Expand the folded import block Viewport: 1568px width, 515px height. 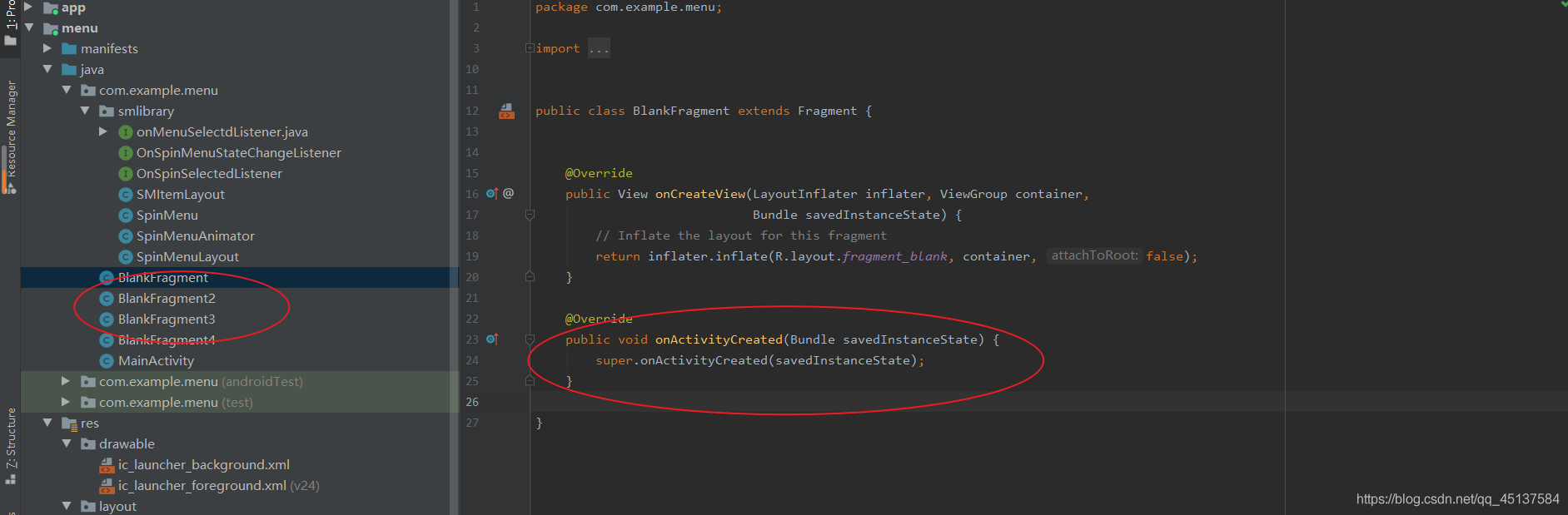530,48
